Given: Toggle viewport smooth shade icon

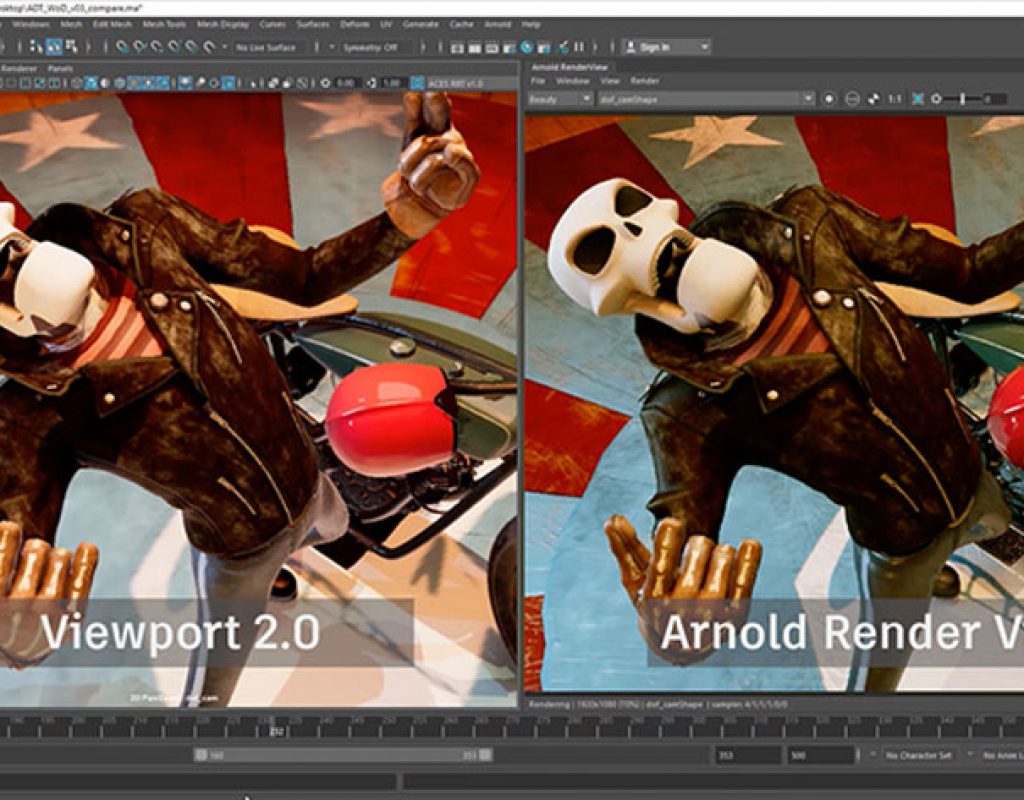Looking at the screenshot, I should point(90,84).
